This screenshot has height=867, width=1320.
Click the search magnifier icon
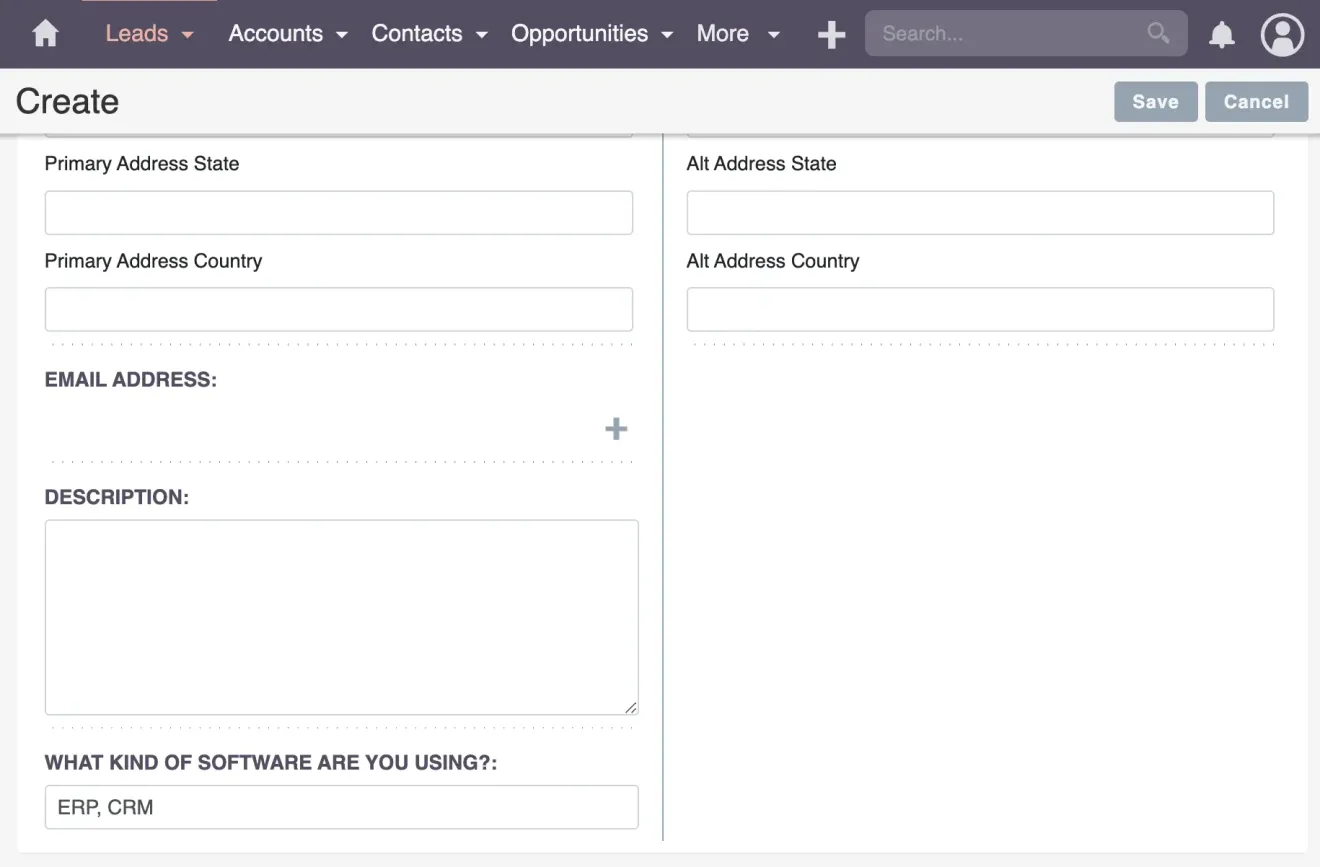(1157, 33)
